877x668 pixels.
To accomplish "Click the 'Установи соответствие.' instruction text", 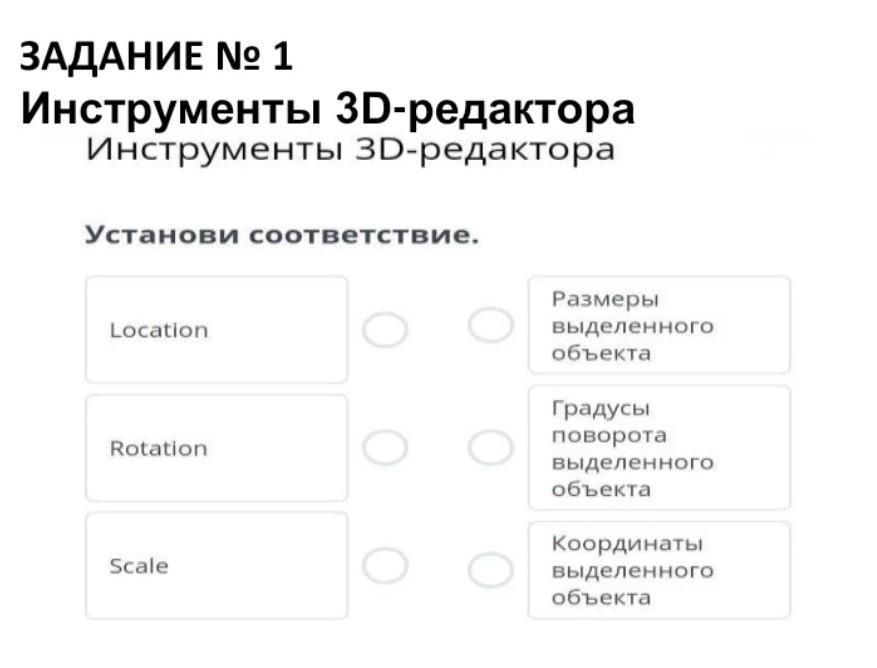I will [x=282, y=235].
